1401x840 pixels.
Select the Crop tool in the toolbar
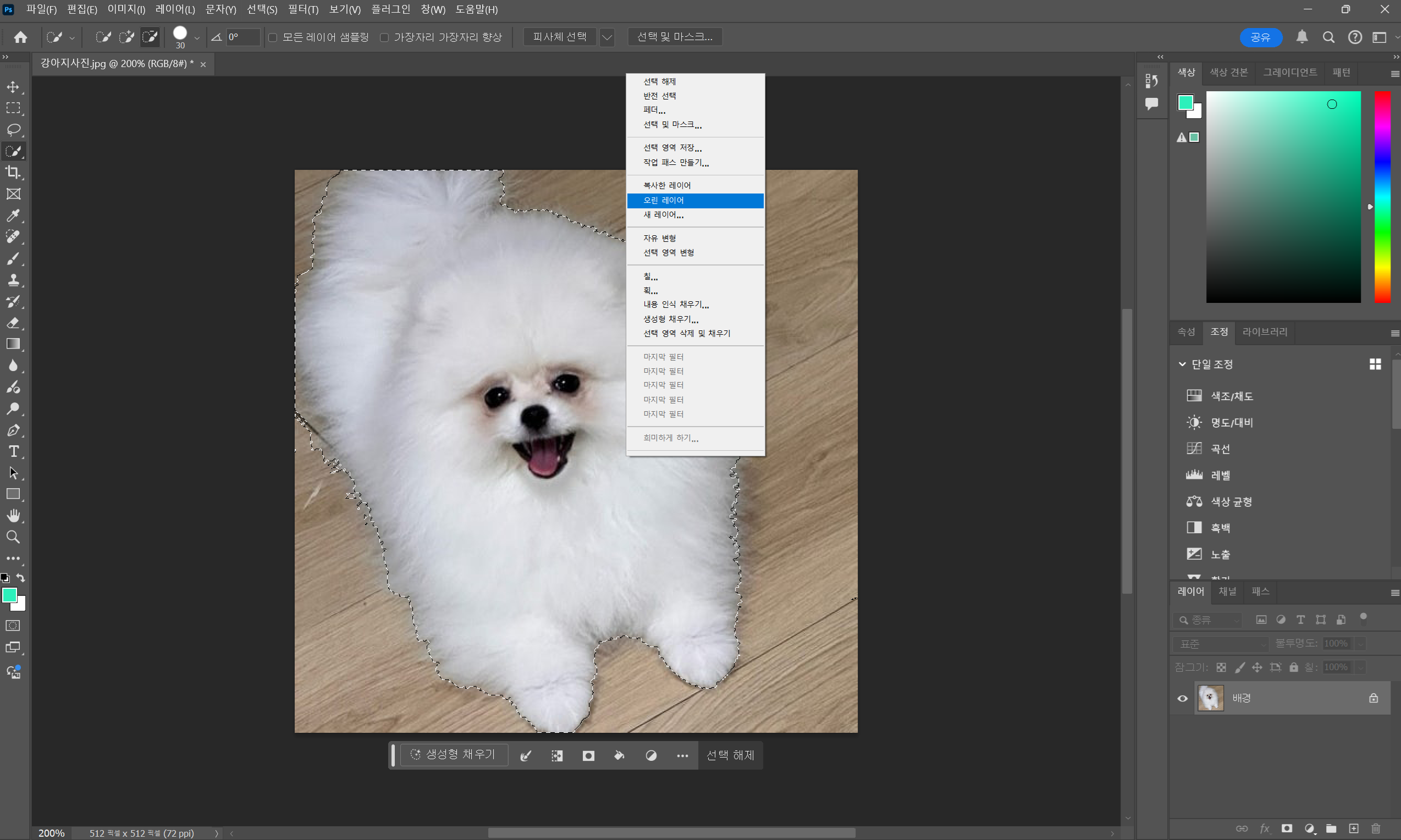click(x=13, y=172)
